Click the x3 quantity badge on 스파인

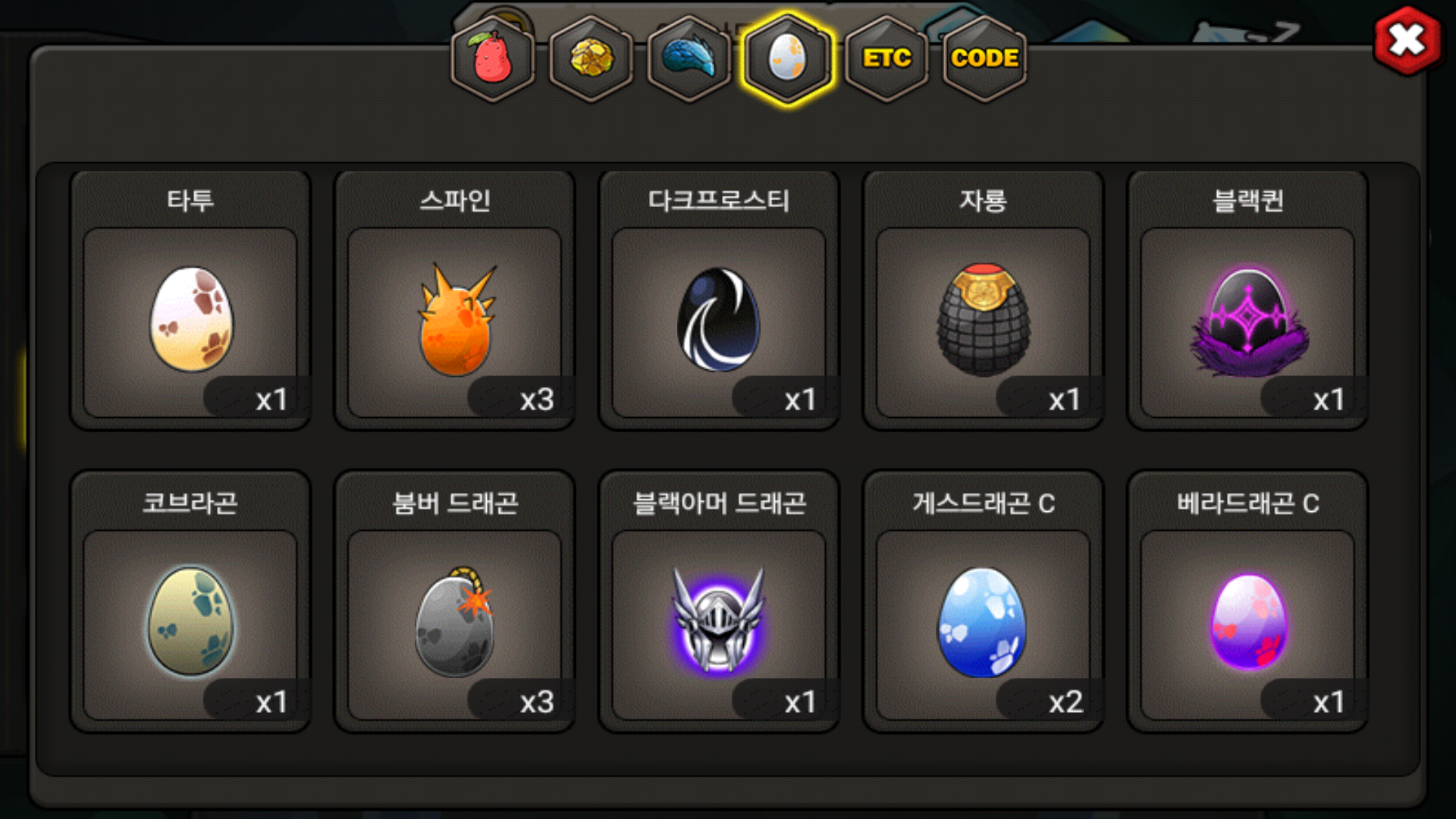tap(537, 400)
